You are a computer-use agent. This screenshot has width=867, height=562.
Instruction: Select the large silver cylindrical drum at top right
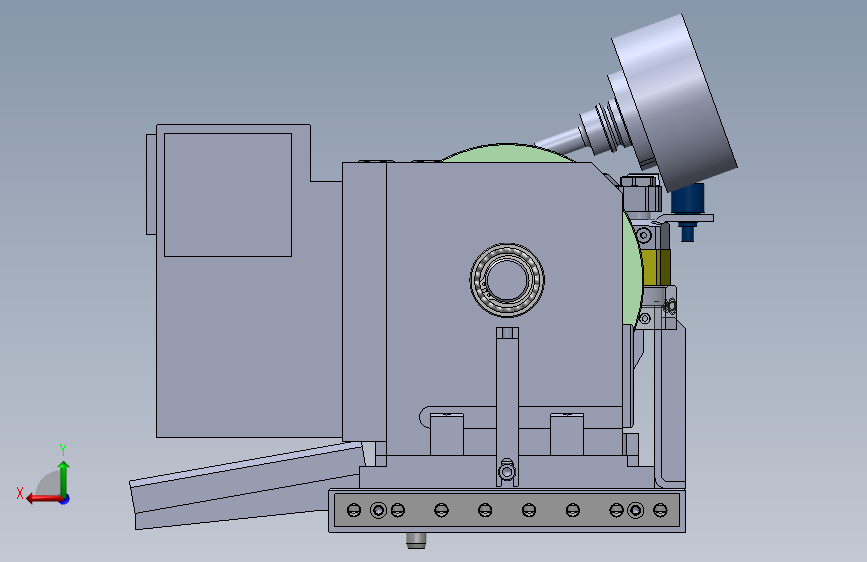[674, 102]
